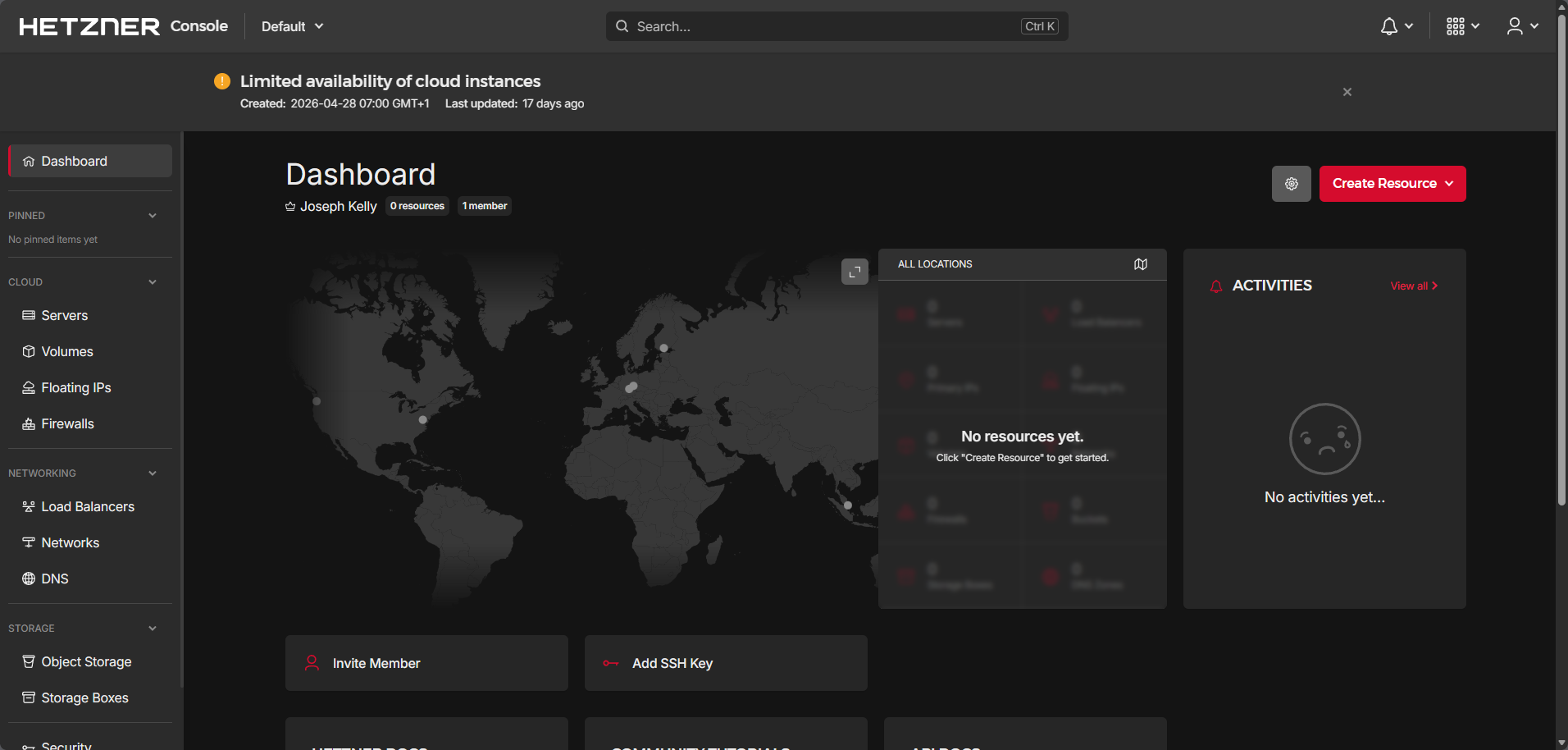Click the DNS globe icon

pos(29,579)
